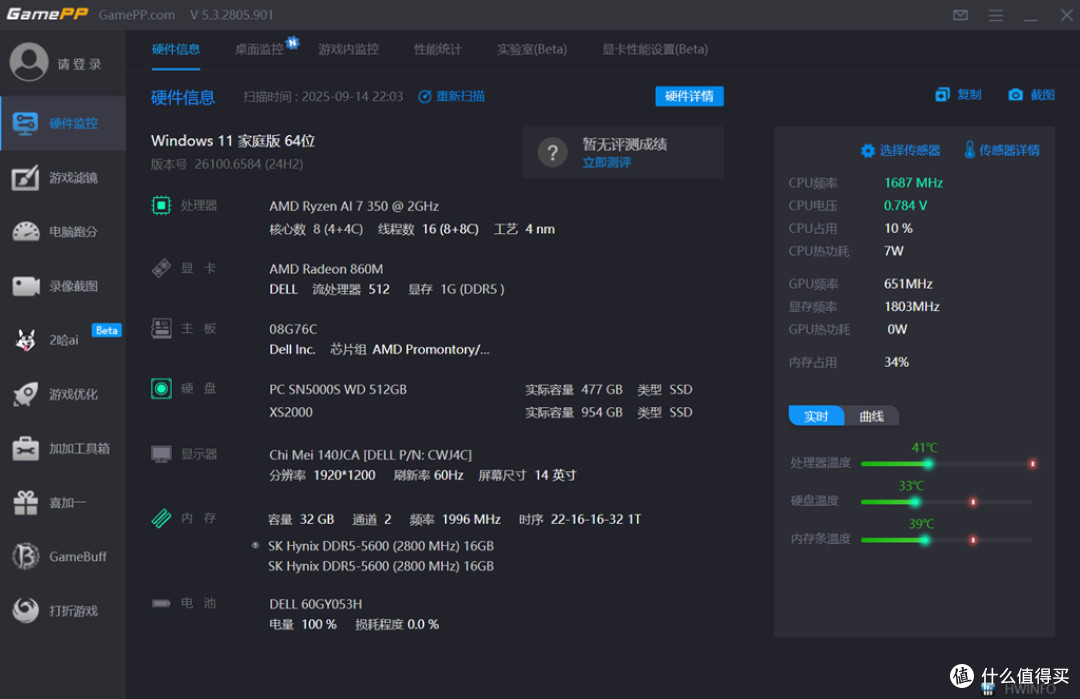Open the hamburger menu in title bar

[x=996, y=15]
